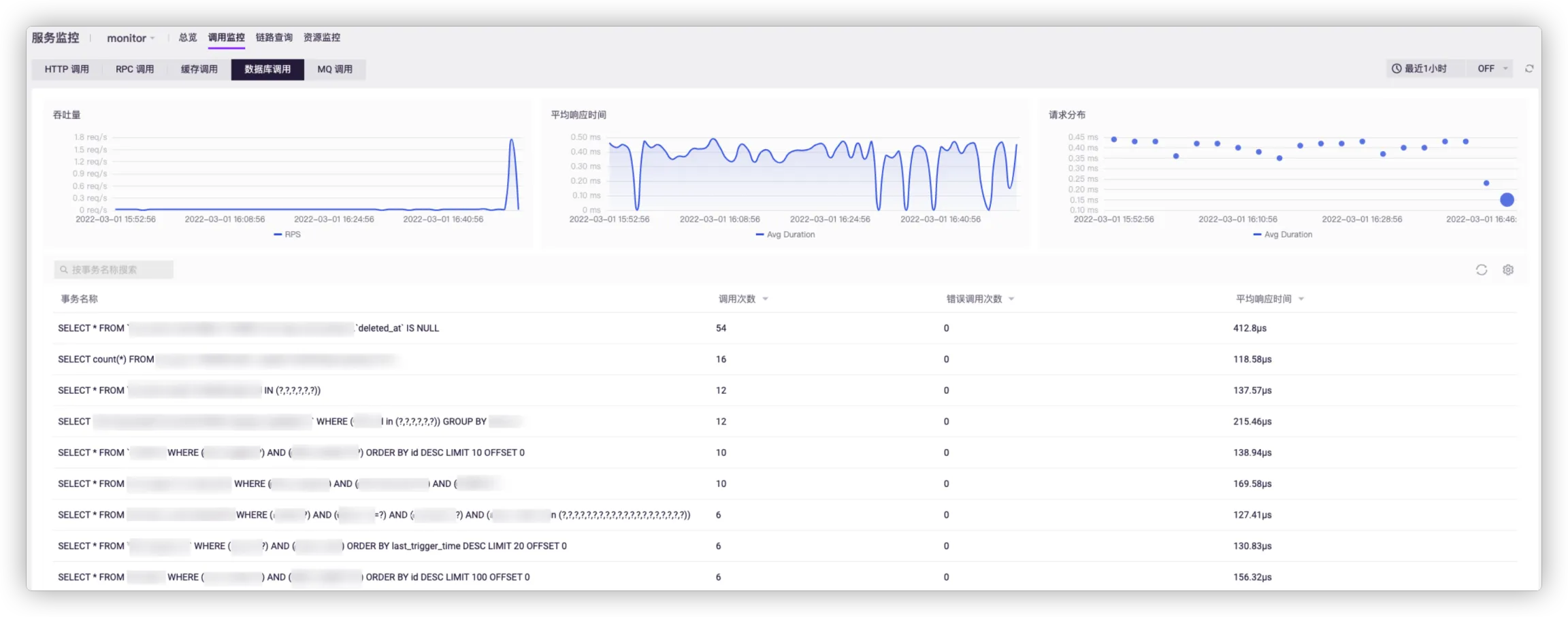This screenshot has height=617, width=1568.
Task: Open table column settings gear icon
Action: tap(1507, 270)
